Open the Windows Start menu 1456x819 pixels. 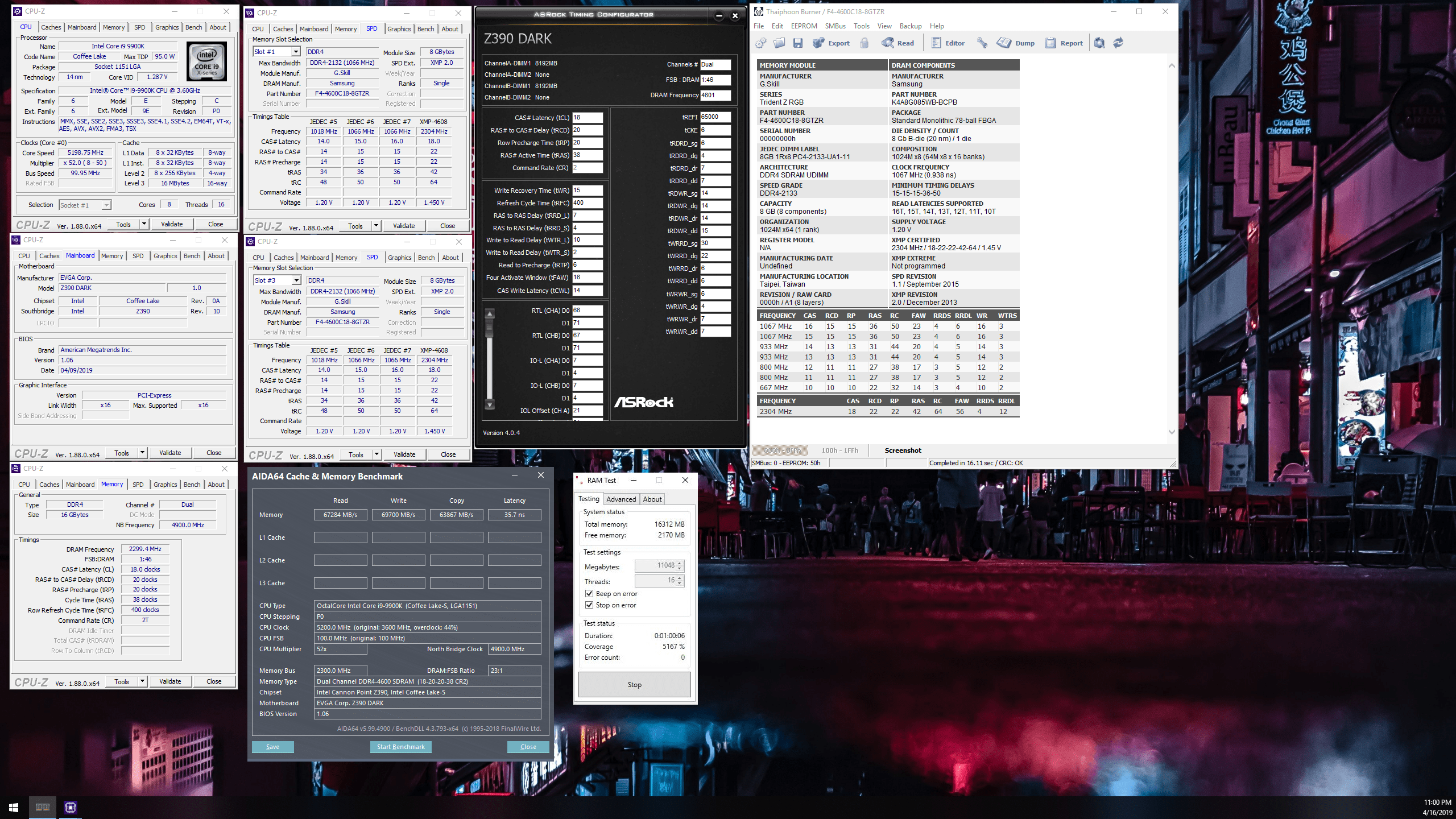14,808
